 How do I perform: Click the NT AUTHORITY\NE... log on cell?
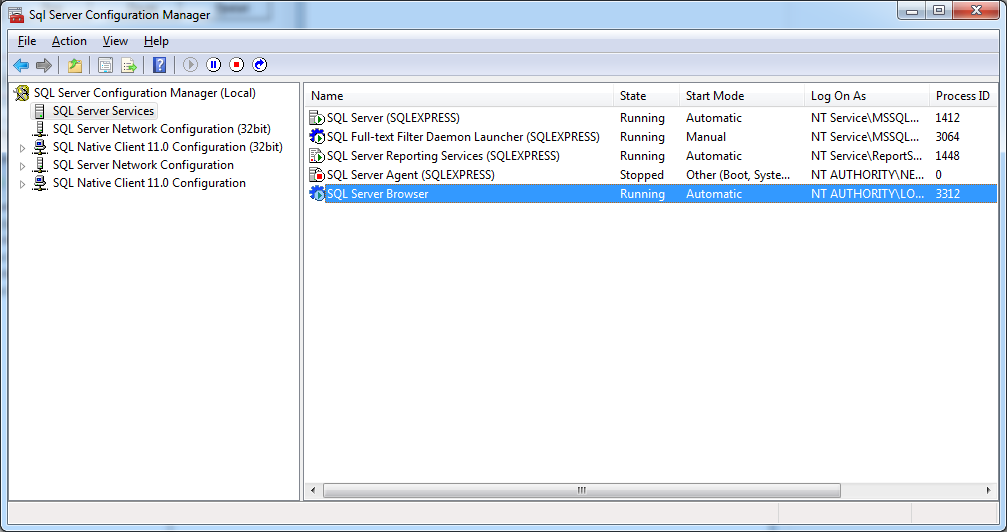[x=867, y=175]
